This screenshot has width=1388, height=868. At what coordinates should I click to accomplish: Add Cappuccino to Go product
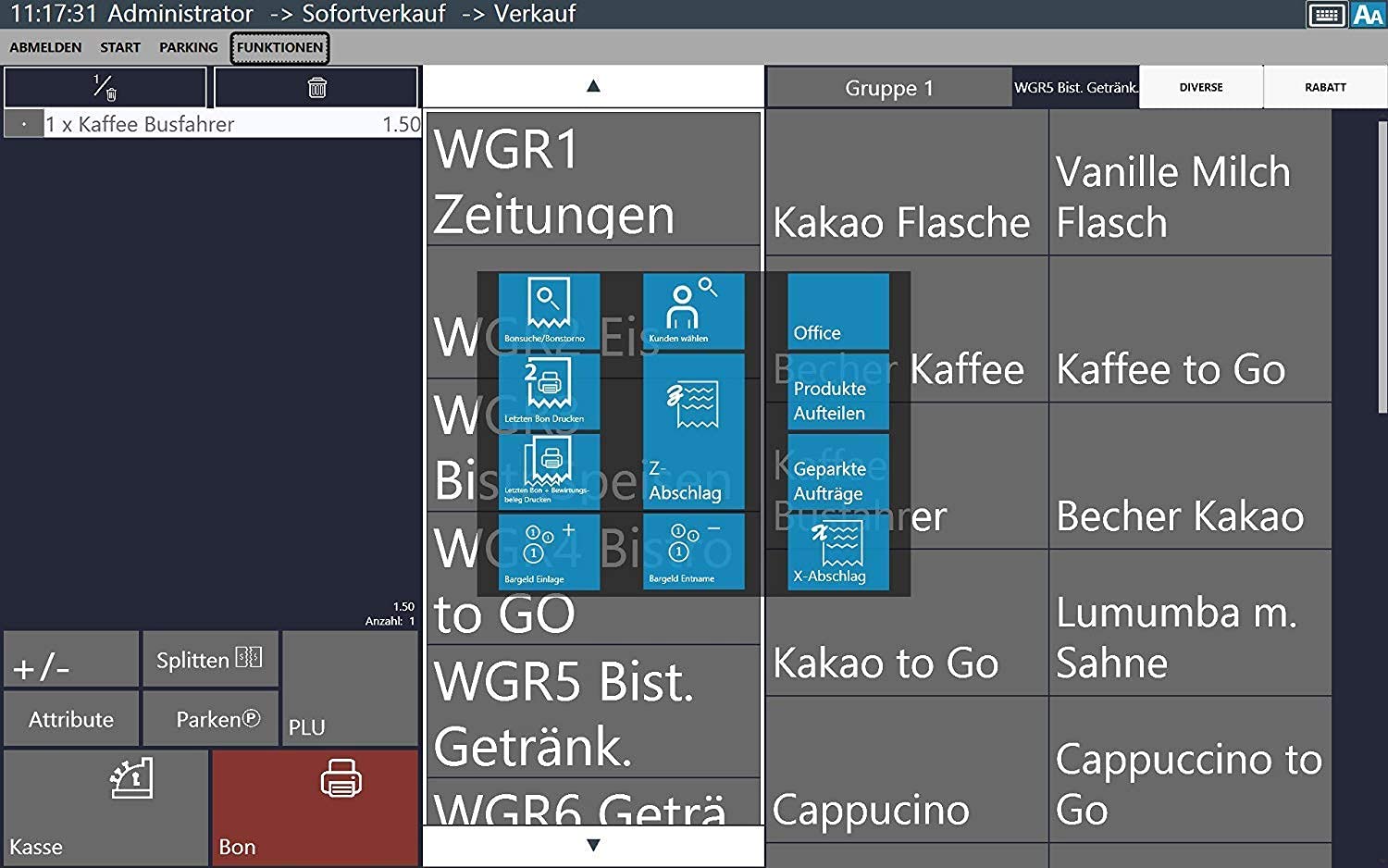pos(1191,770)
